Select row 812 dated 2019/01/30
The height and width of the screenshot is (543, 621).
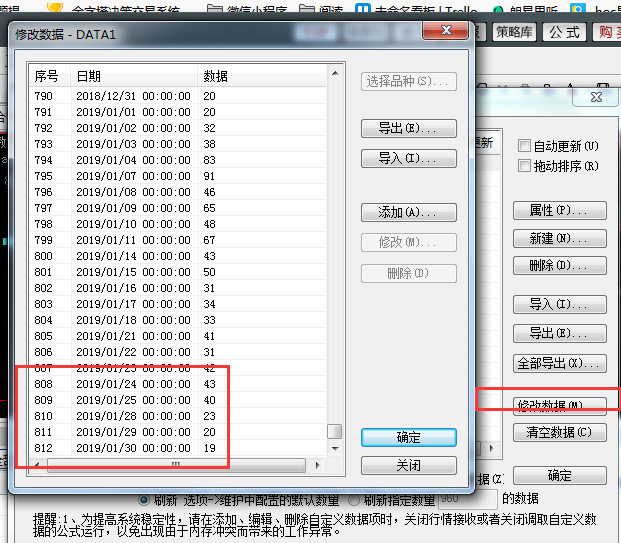pyautogui.click(x=178, y=448)
